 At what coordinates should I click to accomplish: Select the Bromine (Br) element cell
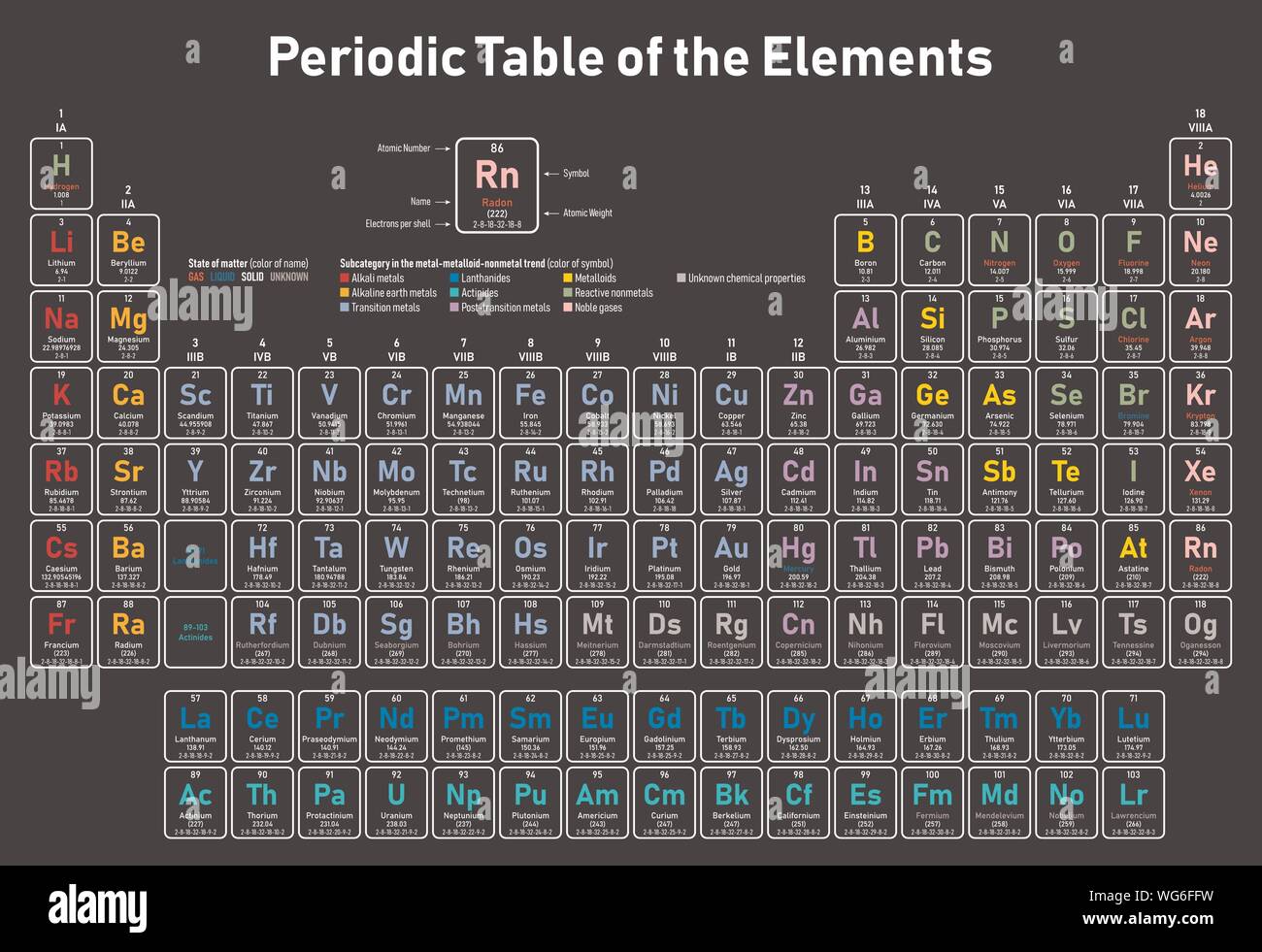1133,403
